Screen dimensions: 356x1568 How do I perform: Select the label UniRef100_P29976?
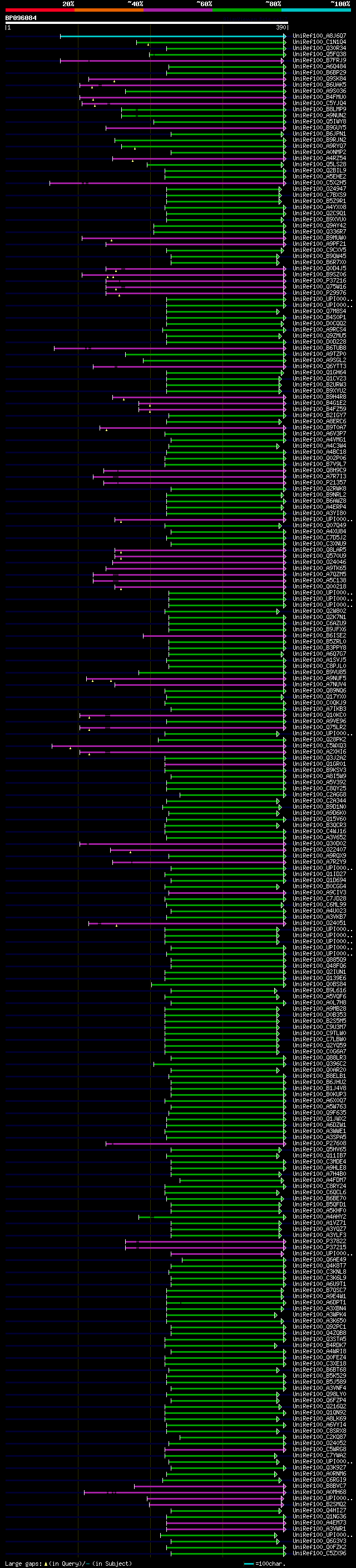pos(319,293)
